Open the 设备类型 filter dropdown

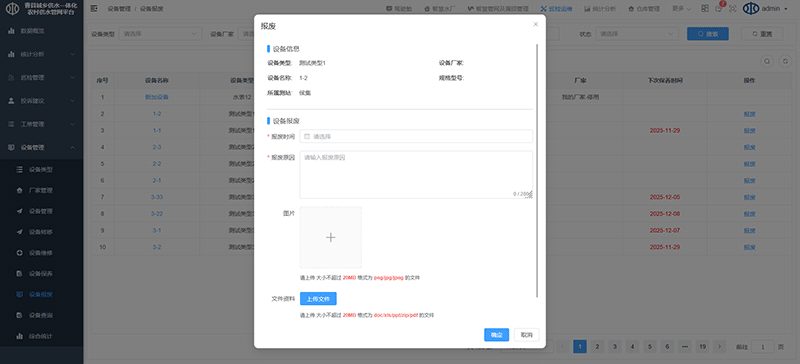click(x=160, y=34)
